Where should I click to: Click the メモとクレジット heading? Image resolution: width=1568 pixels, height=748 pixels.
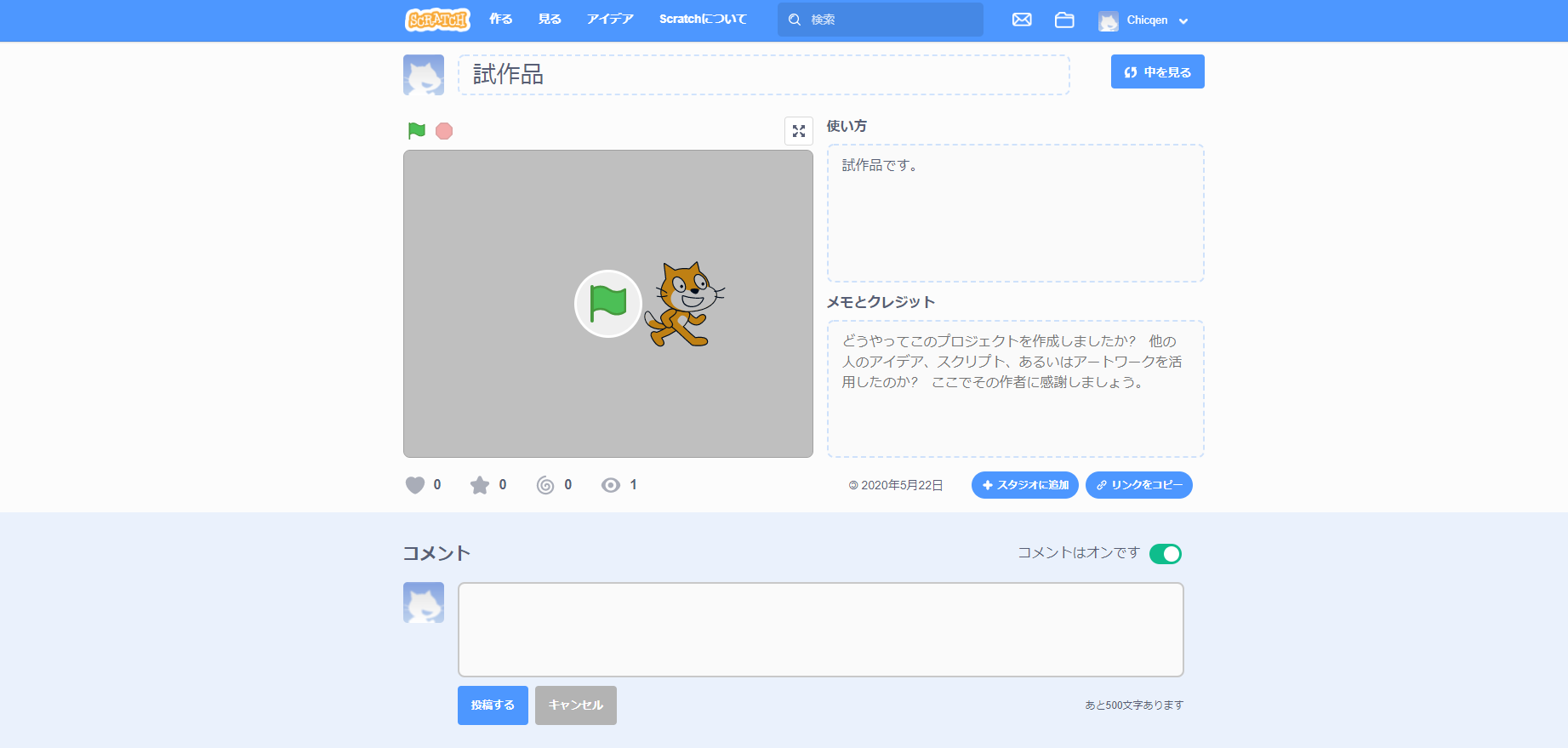[881, 302]
